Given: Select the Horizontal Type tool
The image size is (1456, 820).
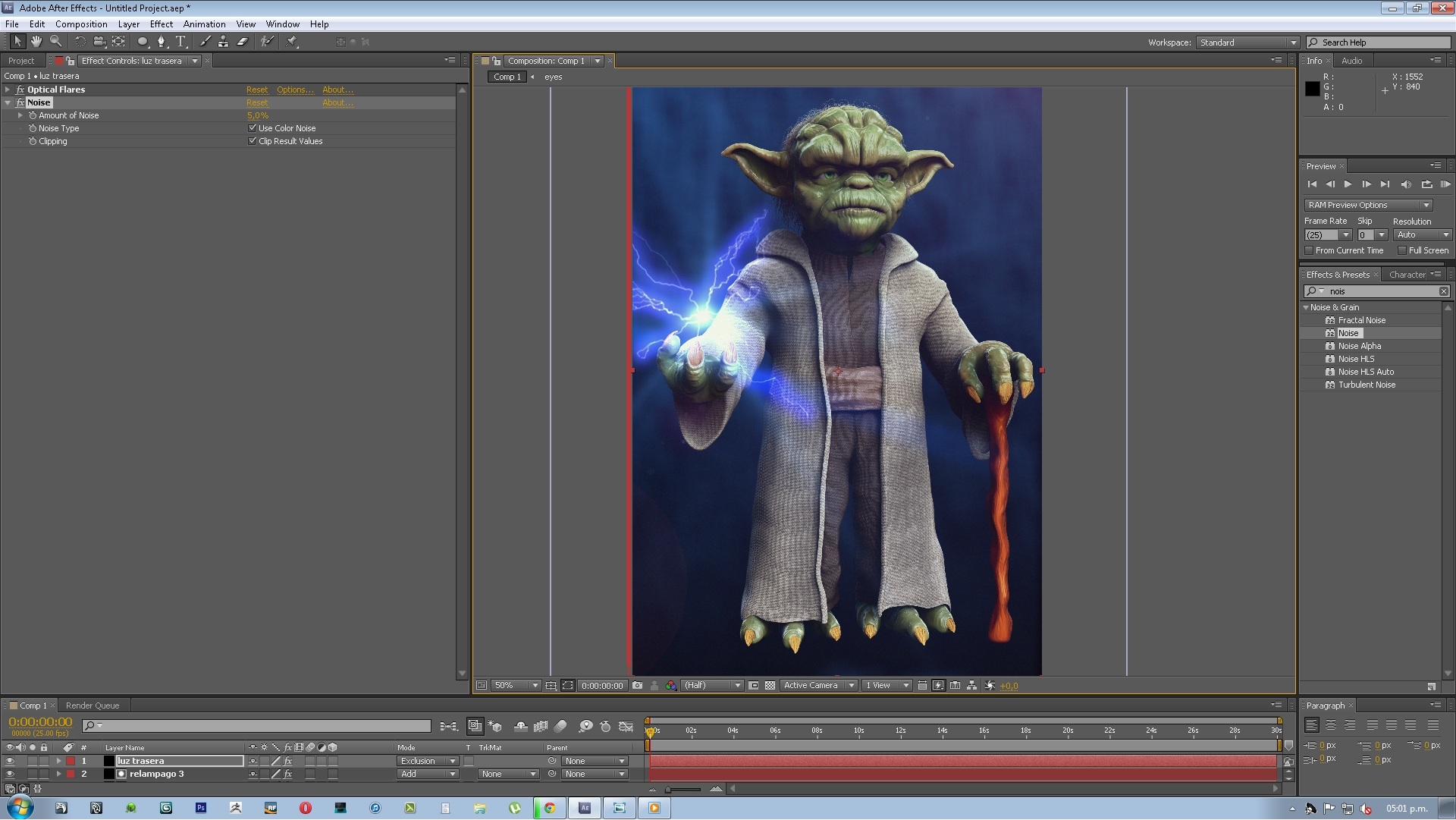Looking at the screenshot, I should [x=180, y=42].
